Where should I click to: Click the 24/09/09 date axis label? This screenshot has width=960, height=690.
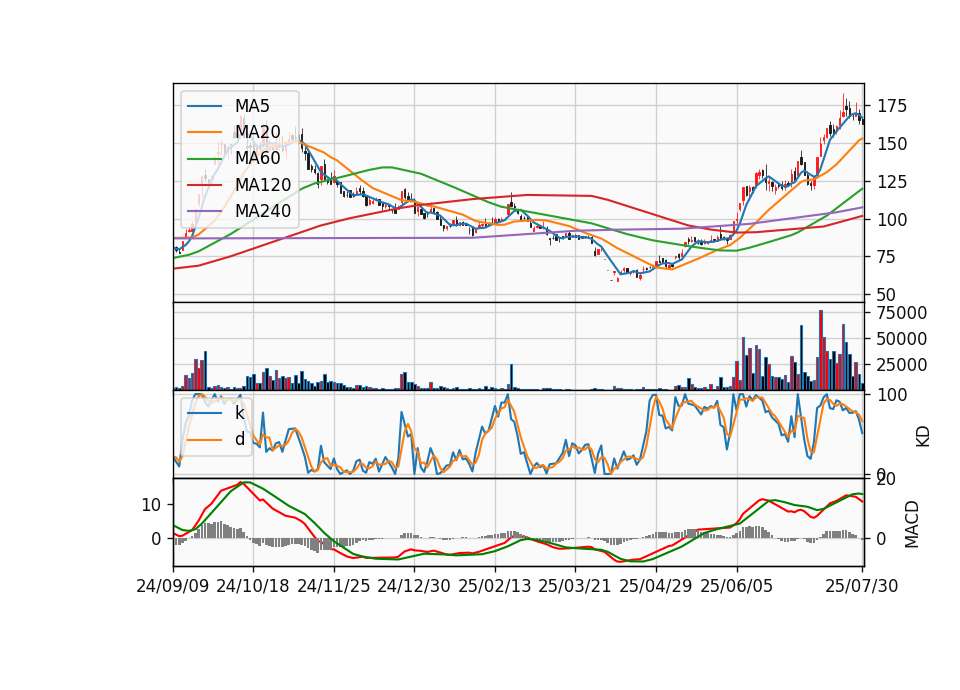(173, 586)
